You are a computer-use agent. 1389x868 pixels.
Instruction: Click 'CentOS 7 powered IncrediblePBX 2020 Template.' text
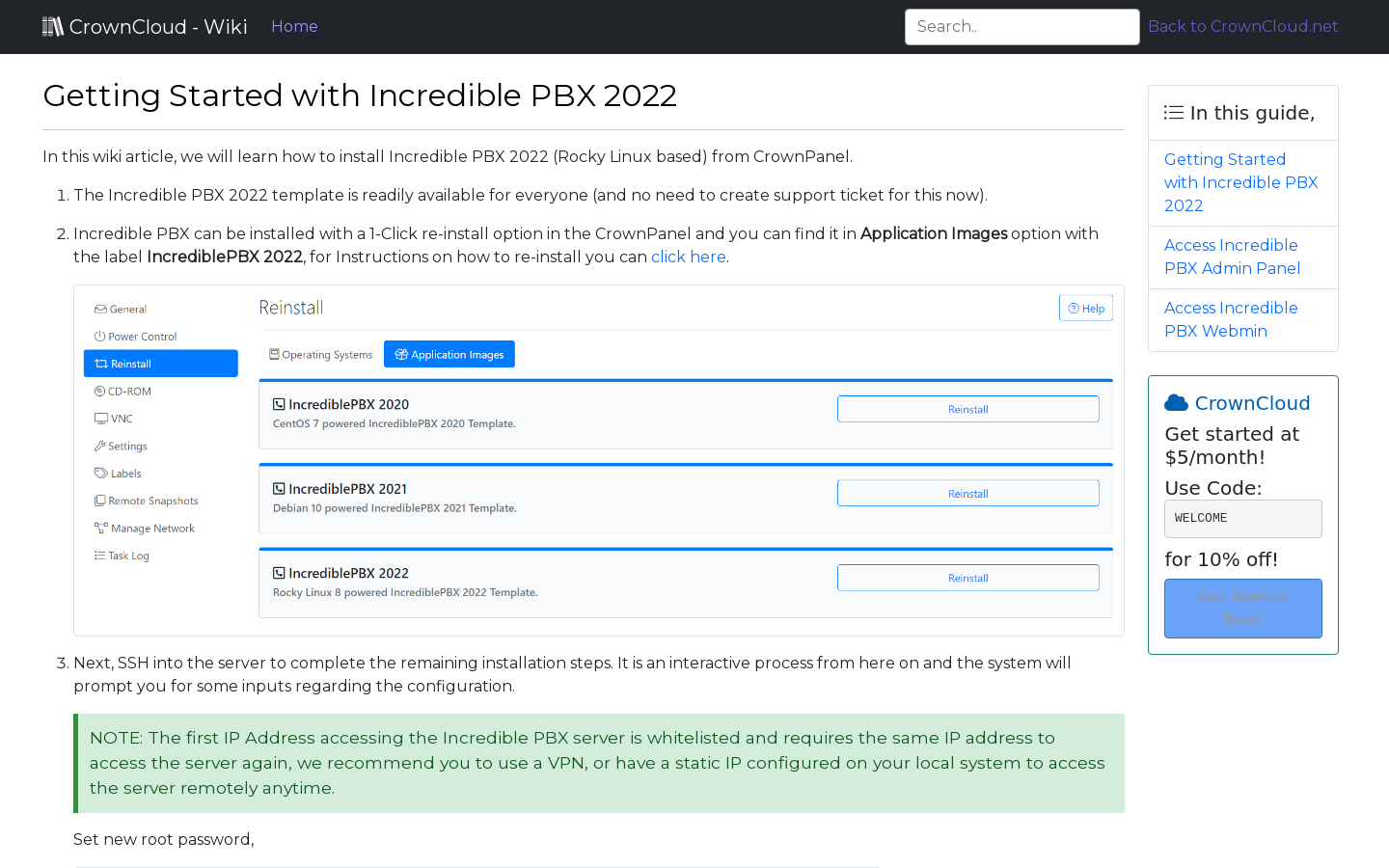(394, 424)
